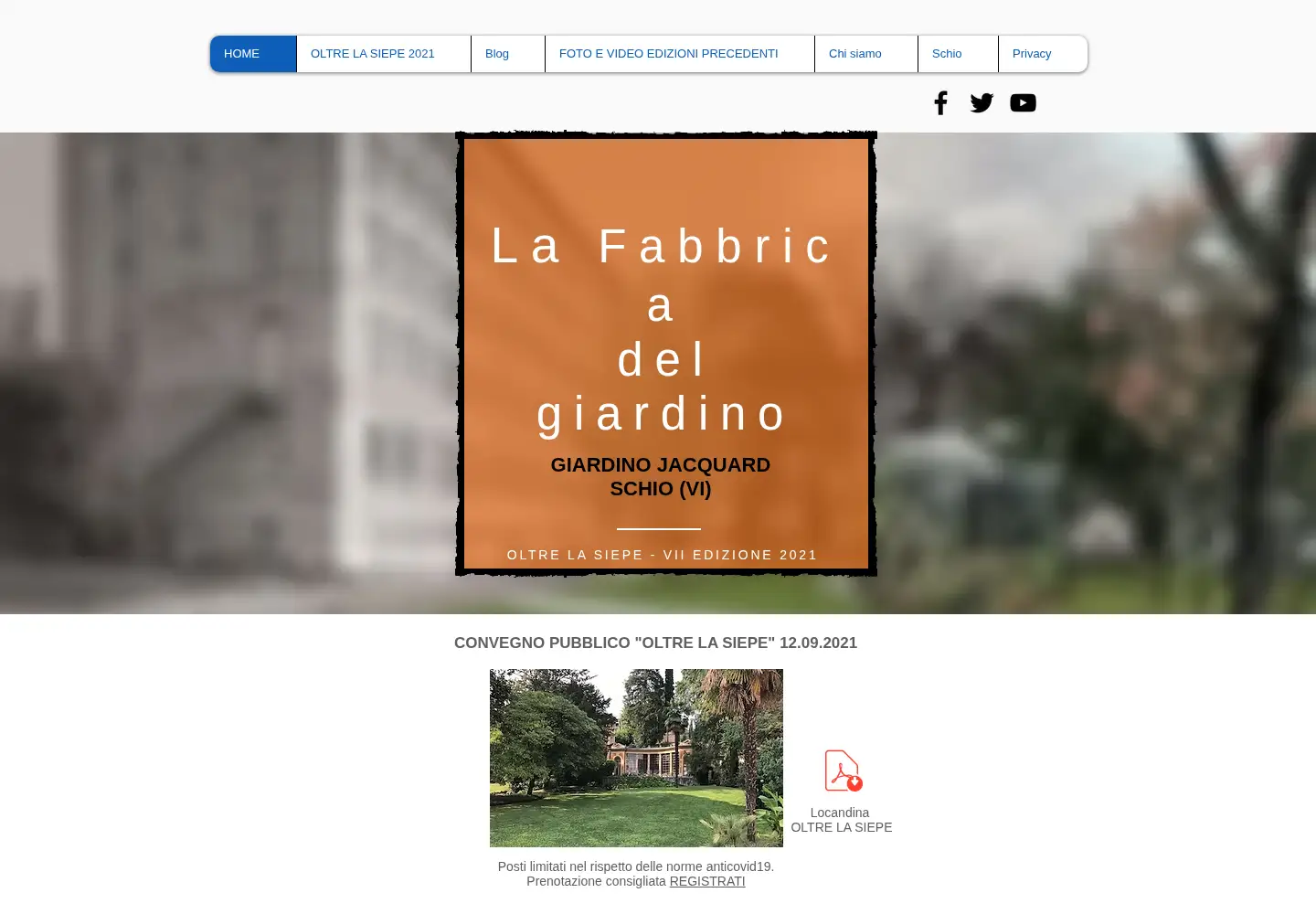Open OLTRE LA SIEPE 2021 menu
1316x914 pixels.
pyautogui.click(x=384, y=54)
